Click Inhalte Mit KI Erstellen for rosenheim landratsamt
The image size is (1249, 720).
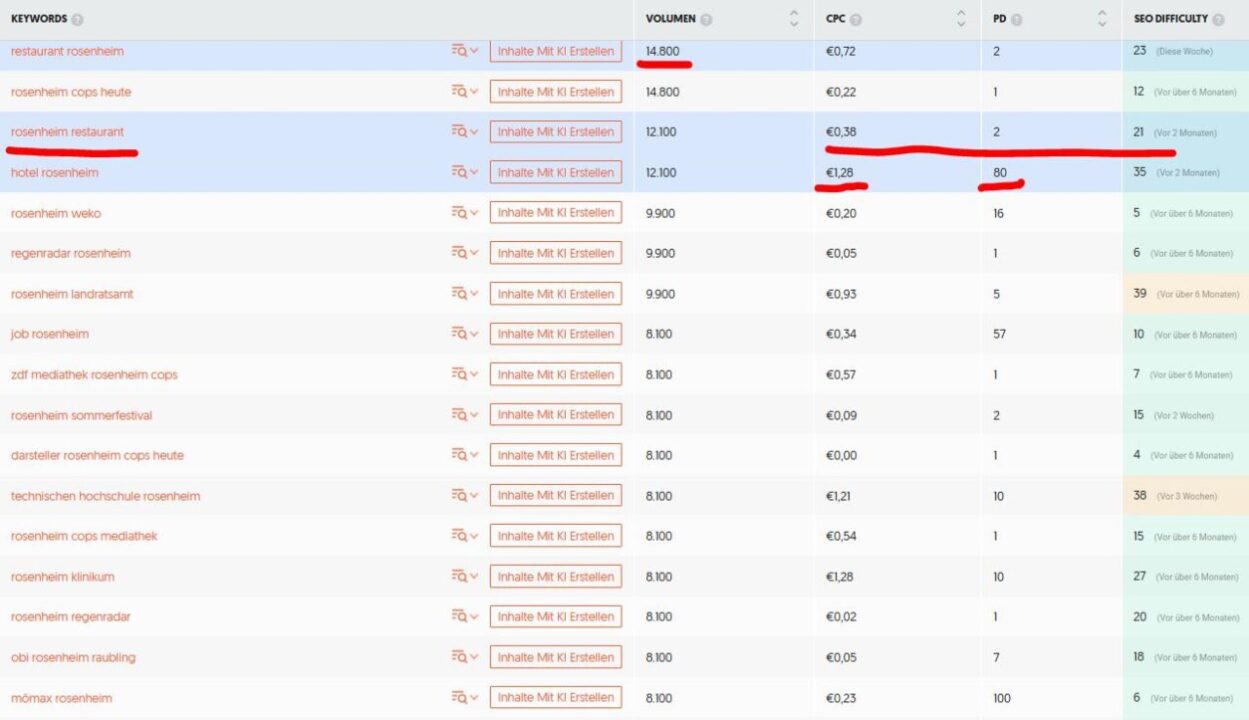pos(556,294)
